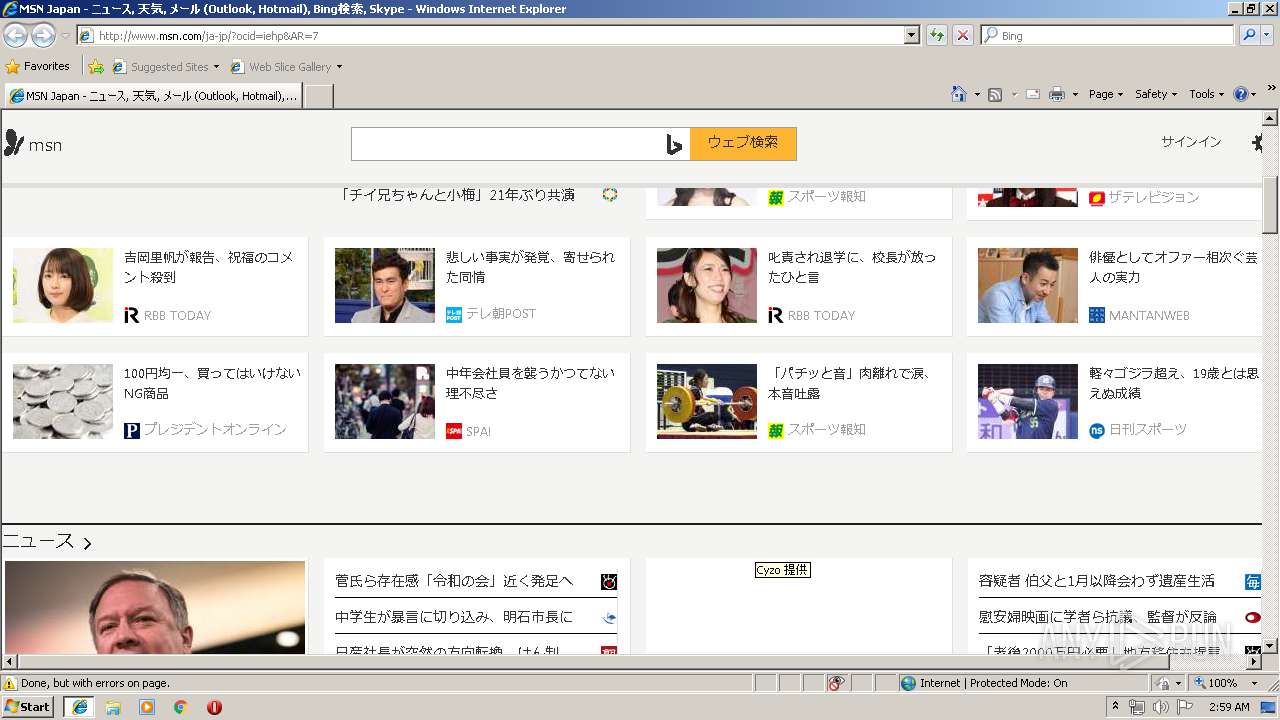Read 菅氏ら存在感「令和の会」 news headline
Screen dimensions: 1280x720
[x=454, y=581]
